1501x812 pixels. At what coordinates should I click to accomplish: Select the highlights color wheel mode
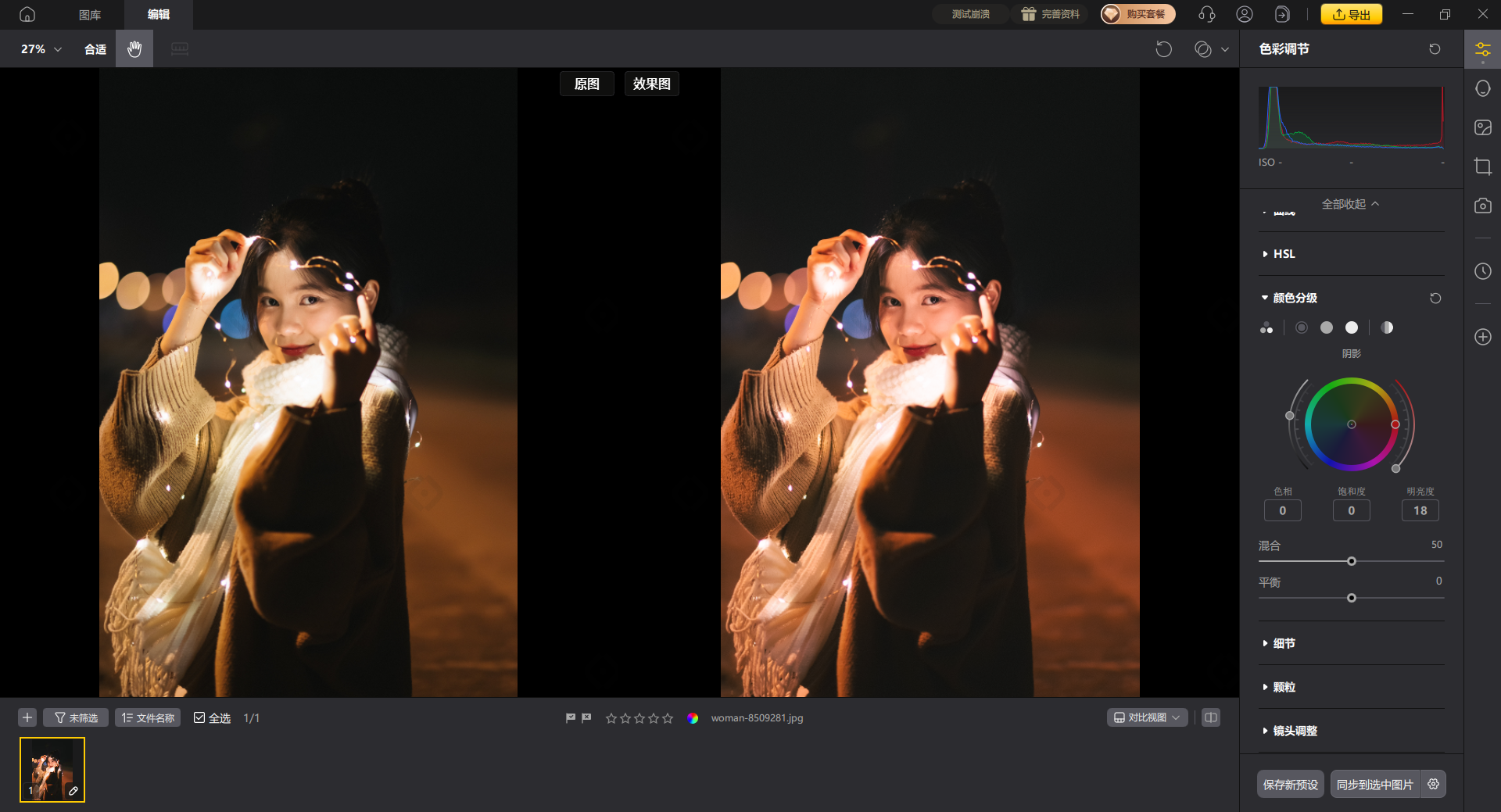coord(1351,327)
